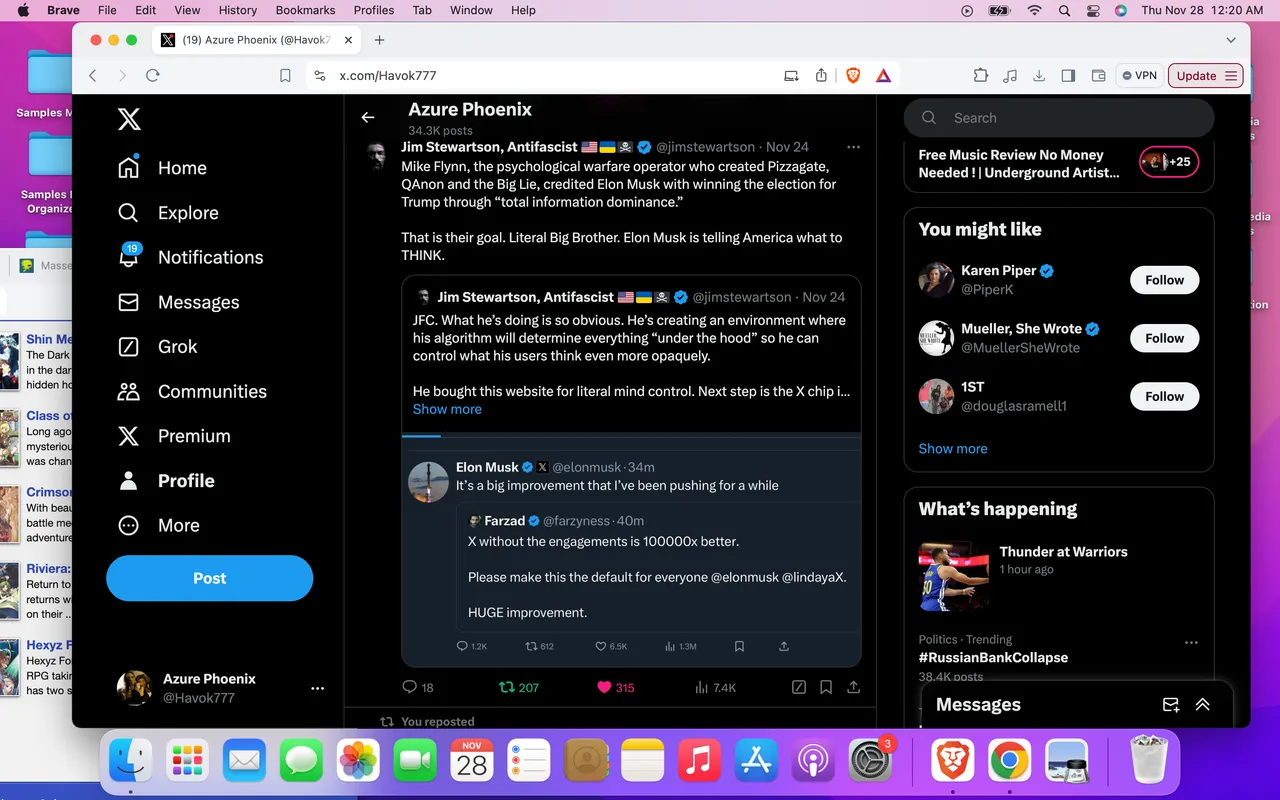Image resolution: width=1280 pixels, height=800 pixels.
Task: Toggle bookmark on Jim Stewartson post
Action: click(826, 687)
